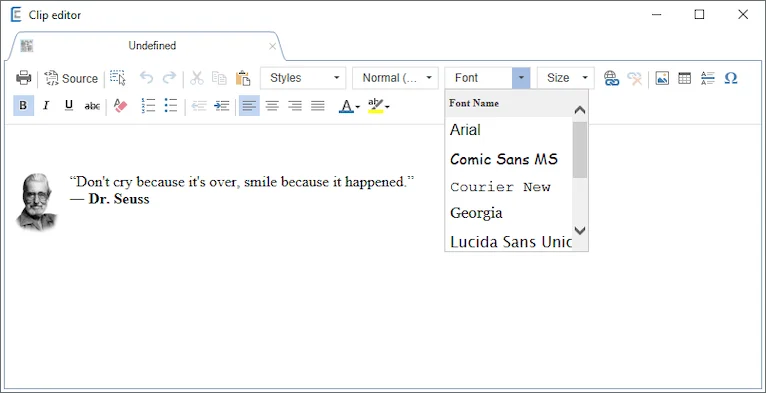The width and height of the screenshot is (766, 393).
Task: Pick Lucida Sans Unicode font
Action: point(509,241)
